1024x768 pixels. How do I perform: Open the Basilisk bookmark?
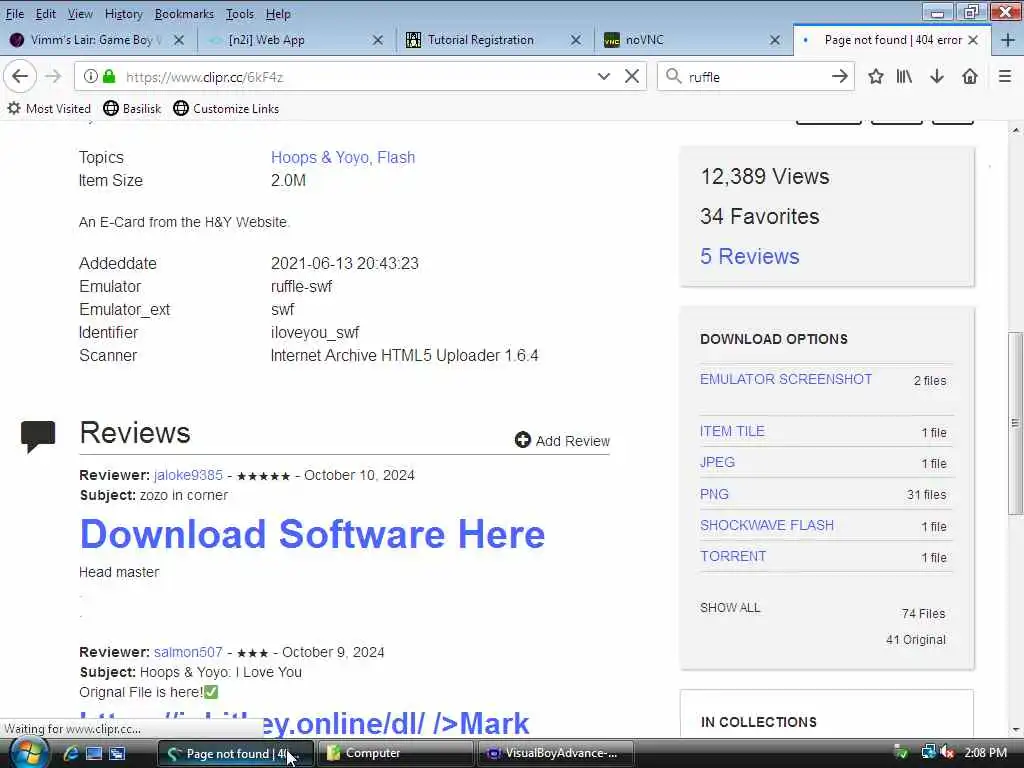(x=133, y=108)
